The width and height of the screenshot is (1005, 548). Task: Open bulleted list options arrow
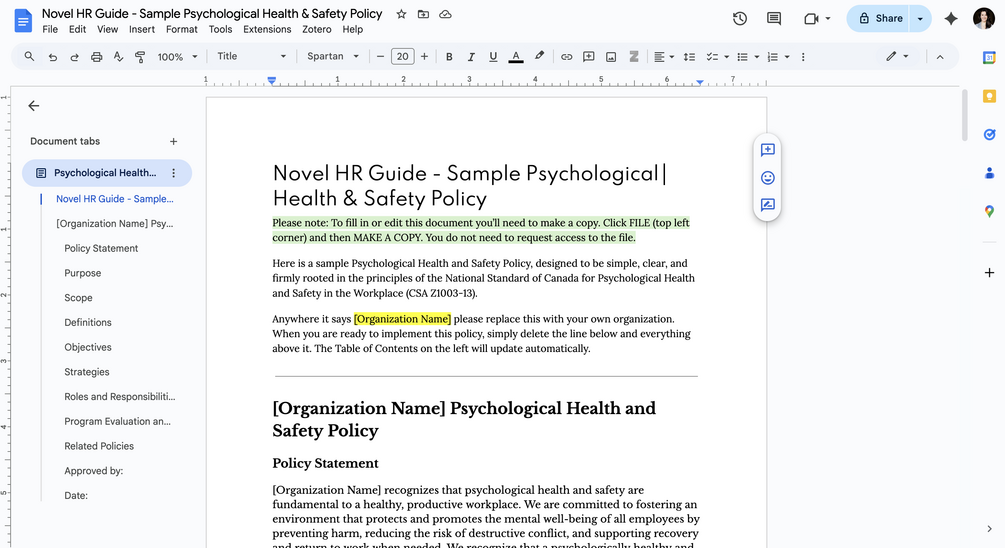(756, 57)
